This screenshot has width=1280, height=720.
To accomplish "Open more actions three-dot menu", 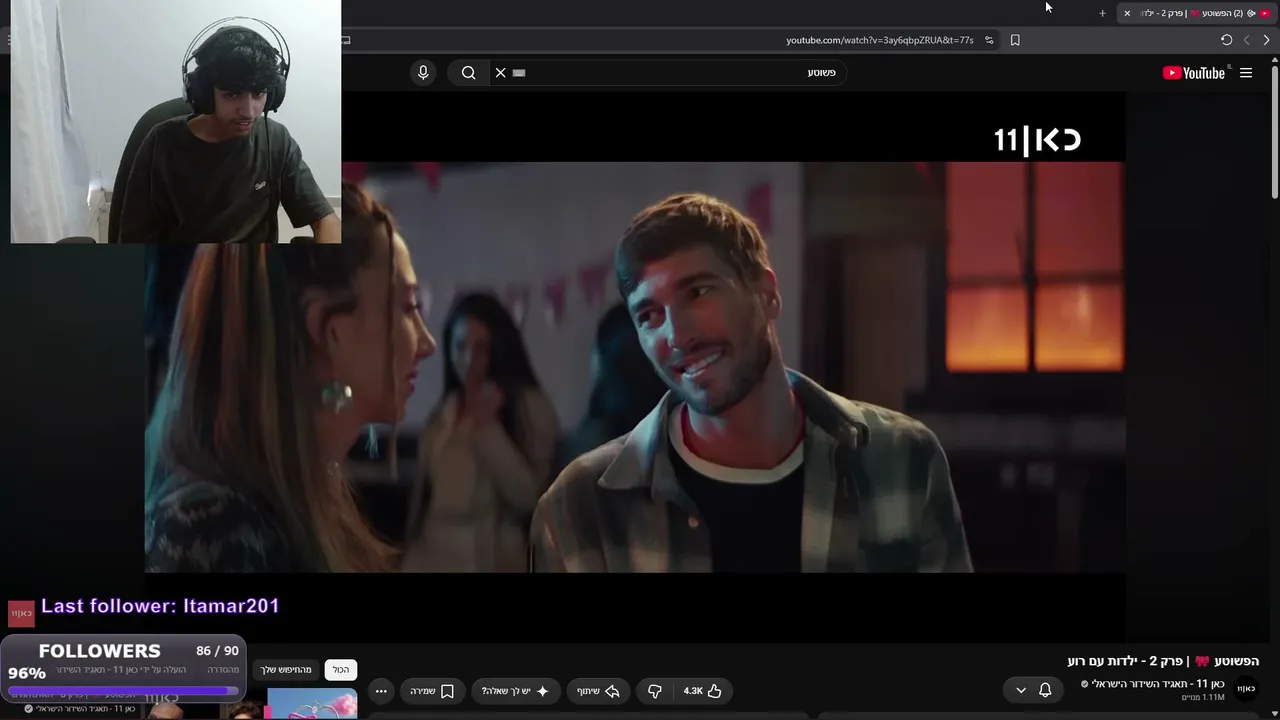I will (x=381, y=691).
